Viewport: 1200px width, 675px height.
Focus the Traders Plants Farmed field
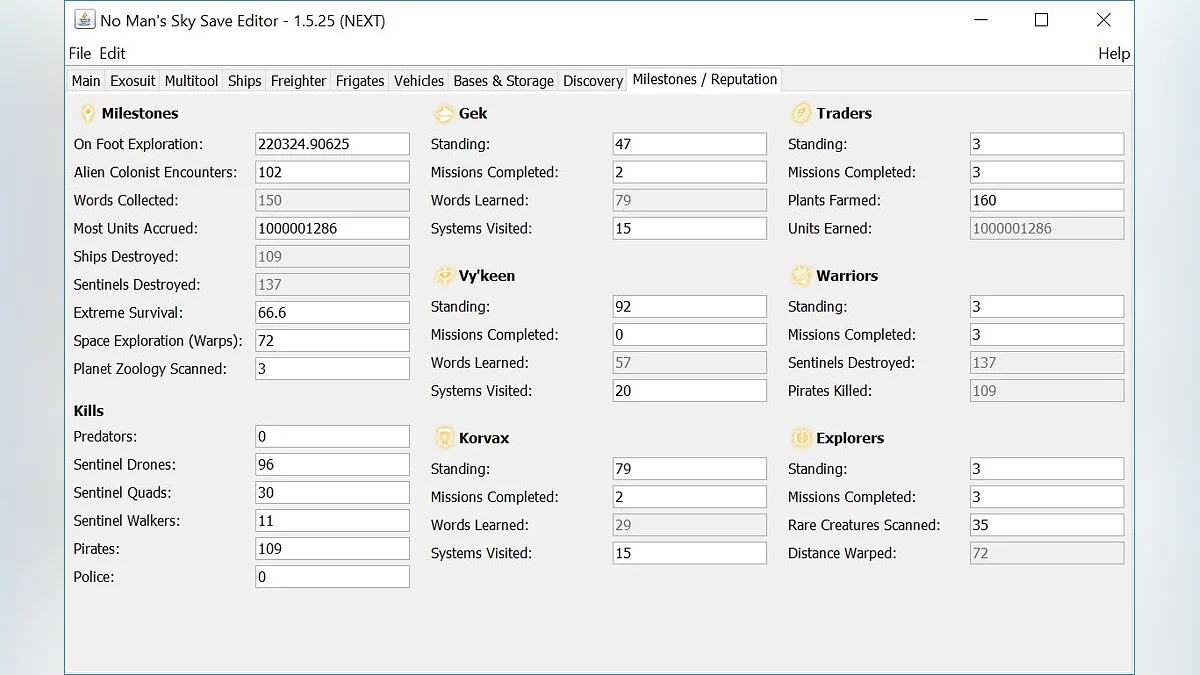(x=1046, y=200)
